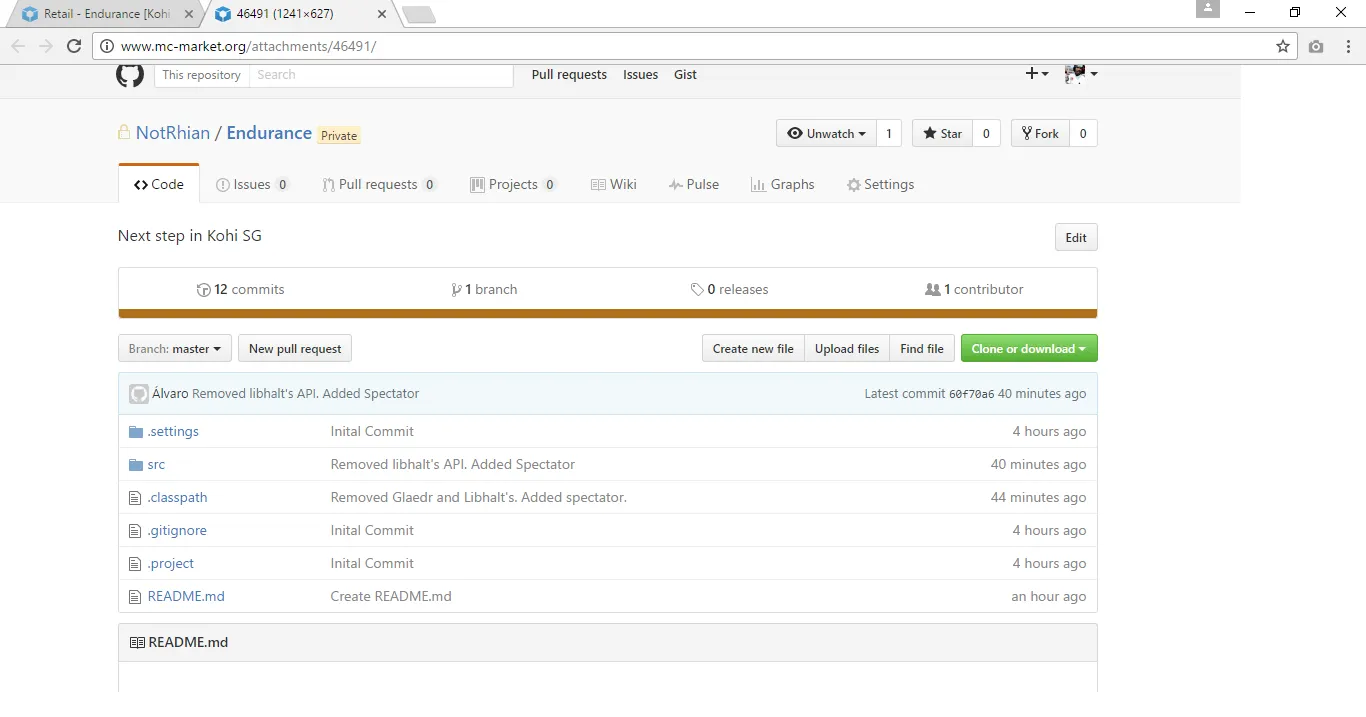Open commit hash 60f70a6
This screenshot has height=717, width=1366.
[971, 394]
